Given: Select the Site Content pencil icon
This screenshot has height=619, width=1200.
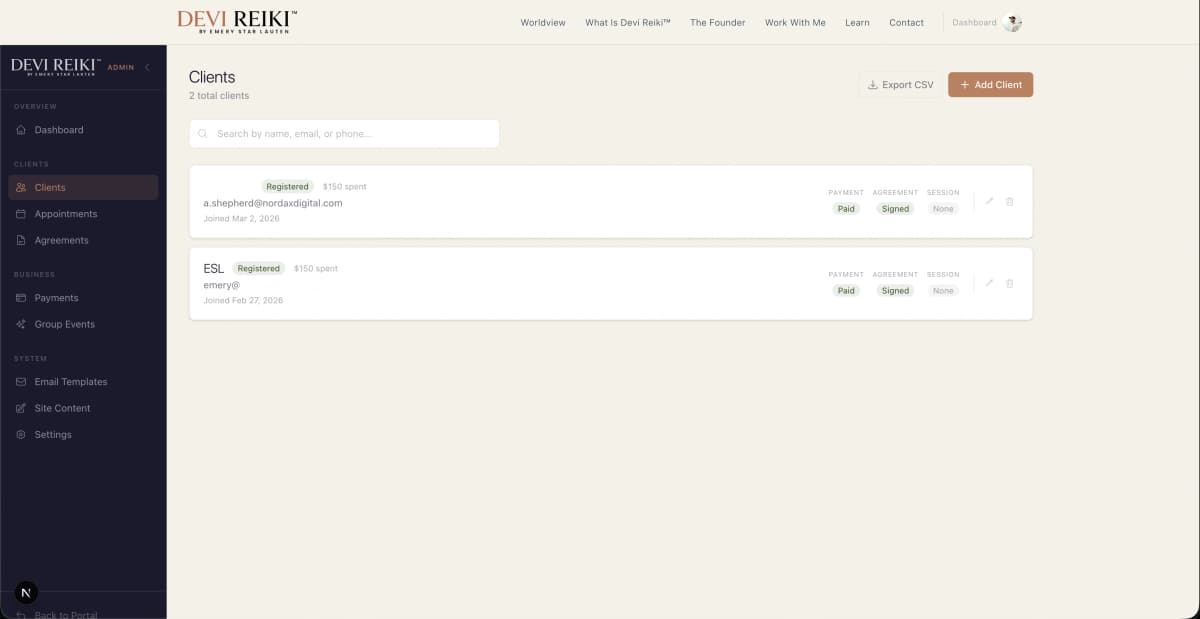Looking at the screenshot, I should [x=21, y=408].
